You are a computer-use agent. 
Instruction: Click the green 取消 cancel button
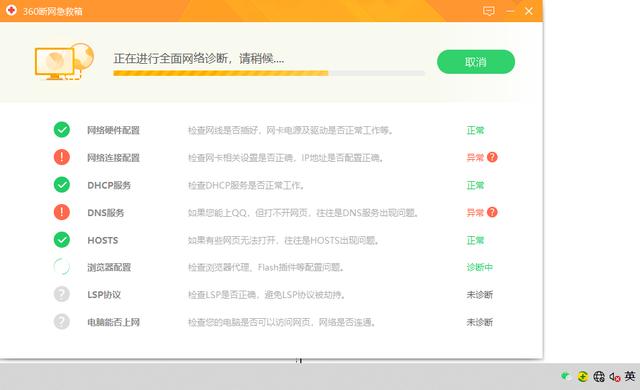click(476, 62)
